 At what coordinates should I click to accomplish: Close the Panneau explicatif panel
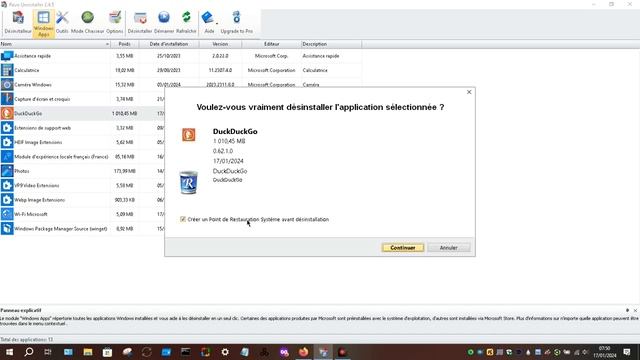pyautogui.click(x=635, y=310)
